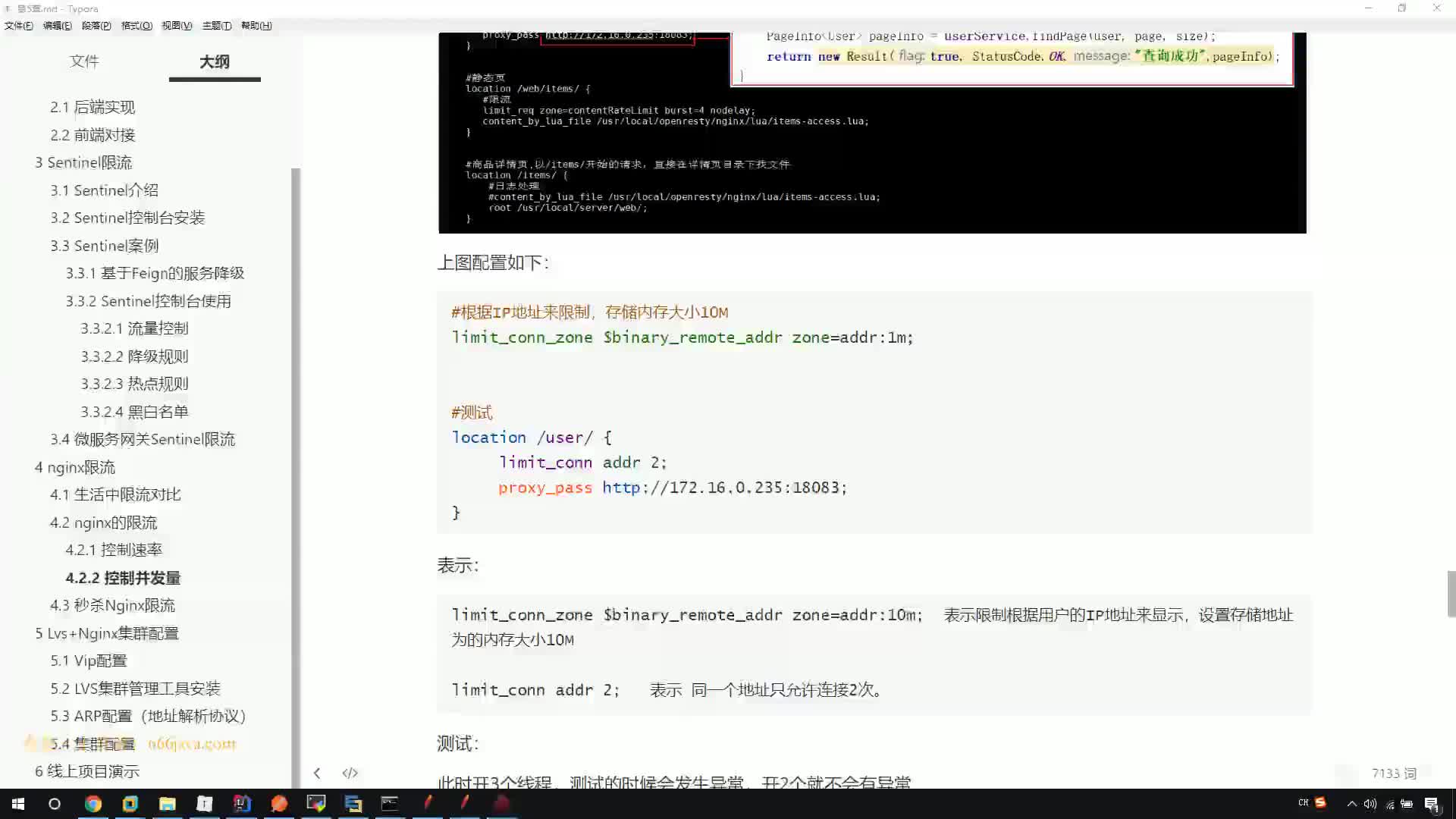Show hidden tray icons arrow
The width and height of the screenshot is (1456, 819).
point(1351,804)
